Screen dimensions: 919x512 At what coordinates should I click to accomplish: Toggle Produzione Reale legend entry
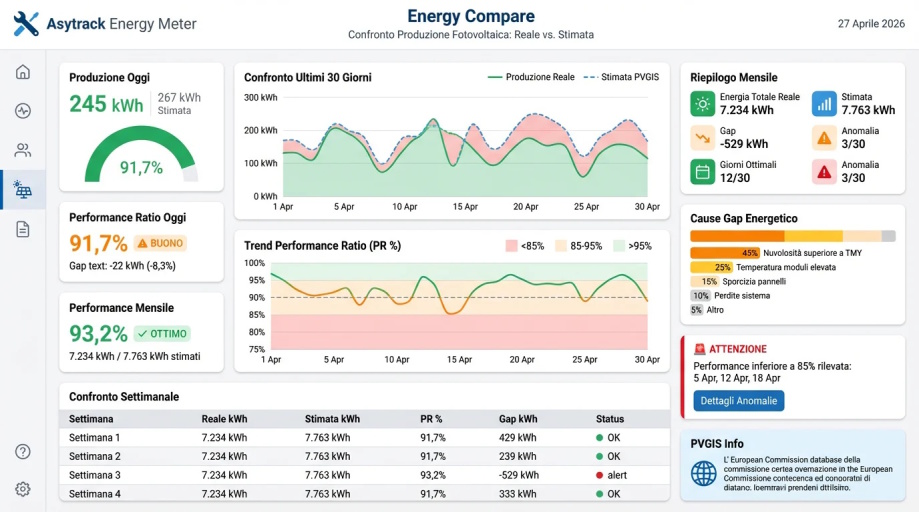(x=531, y=77)
